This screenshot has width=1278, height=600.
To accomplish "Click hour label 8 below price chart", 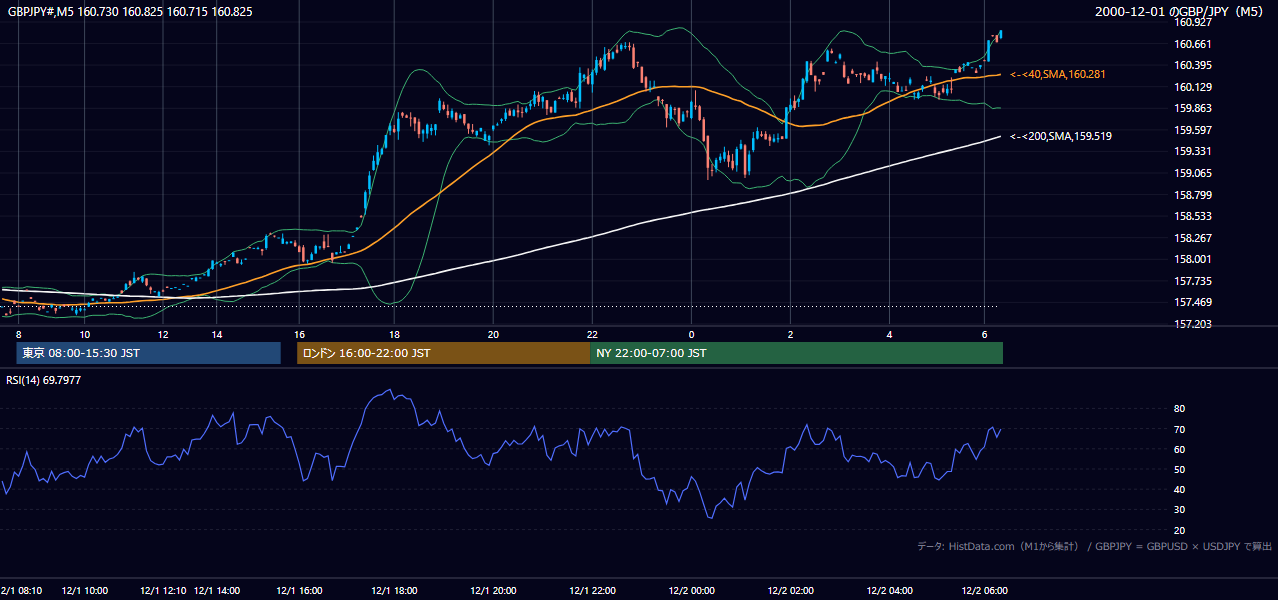I will (x=18, y=334).
